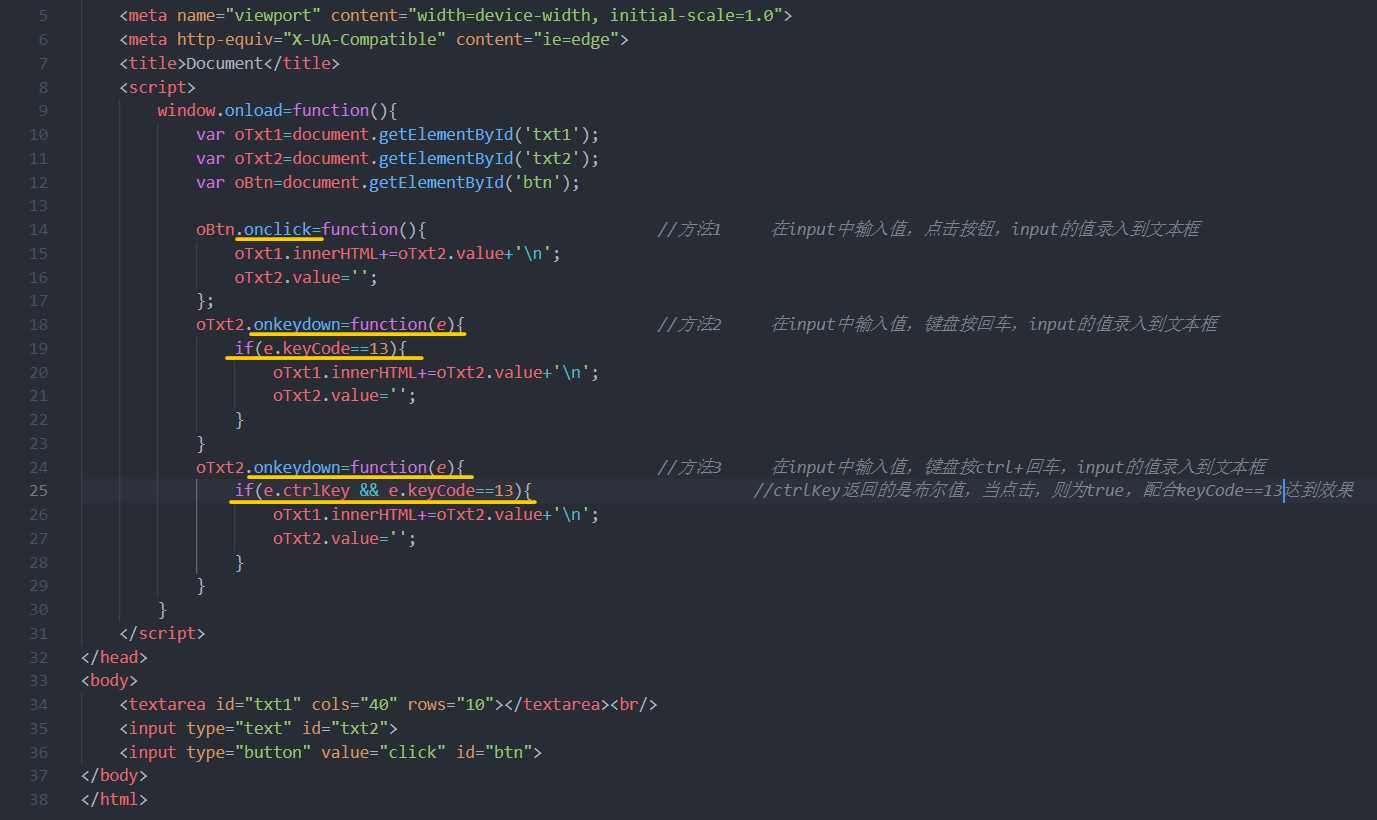Click the //方法2 comment text
The height and width of the screenshot is (820, 1377).
[690, 325]
